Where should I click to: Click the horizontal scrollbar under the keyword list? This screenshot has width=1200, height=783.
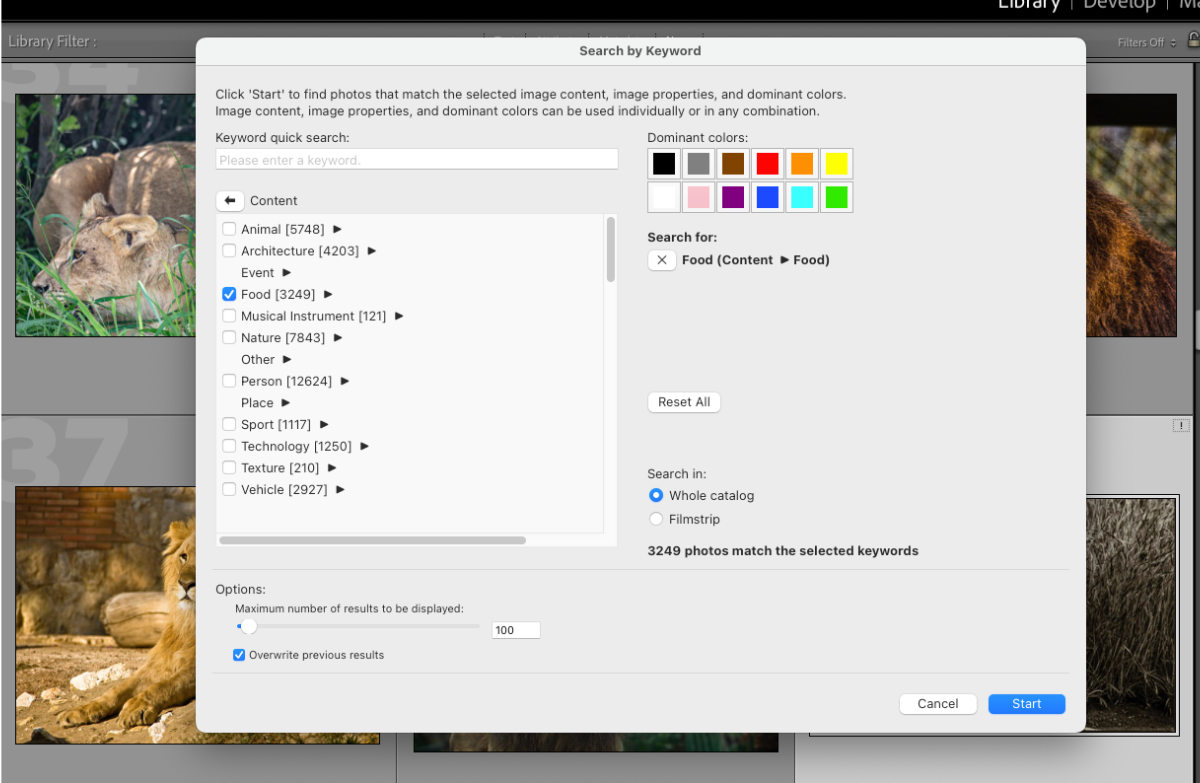pos(372,540)
